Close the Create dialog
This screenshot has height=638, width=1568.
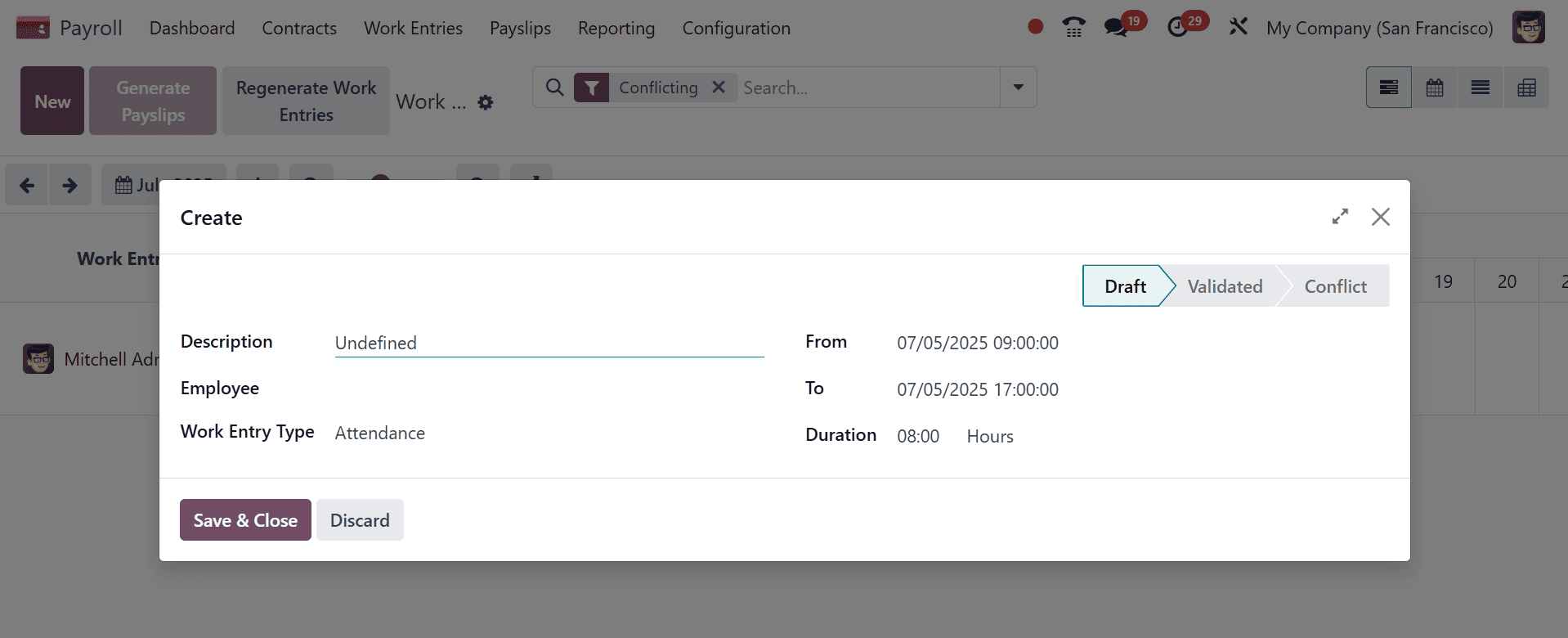1381,217
